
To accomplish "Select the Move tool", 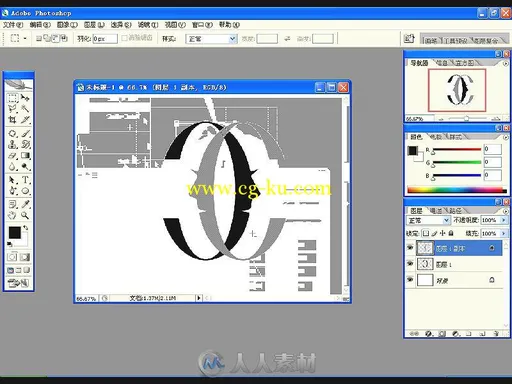I will pyautogui.click(x=25, y=98).
